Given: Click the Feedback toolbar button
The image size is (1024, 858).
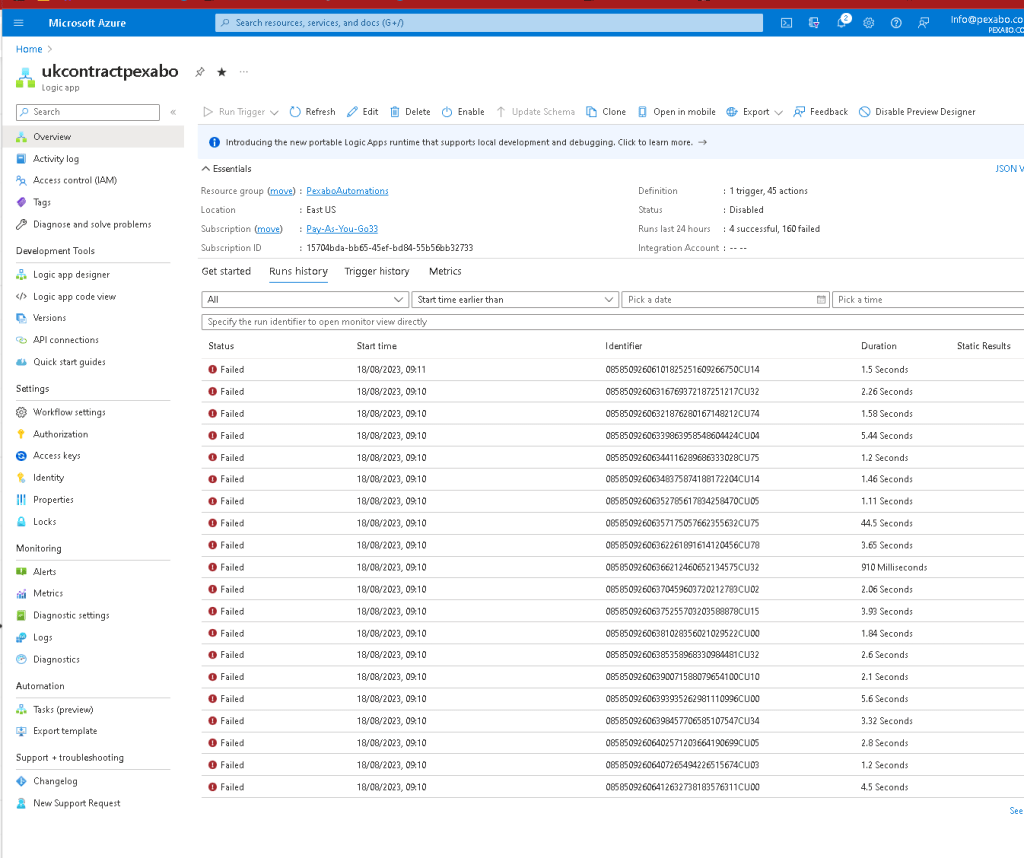Looking at the screenshot, I should (821, 112).
